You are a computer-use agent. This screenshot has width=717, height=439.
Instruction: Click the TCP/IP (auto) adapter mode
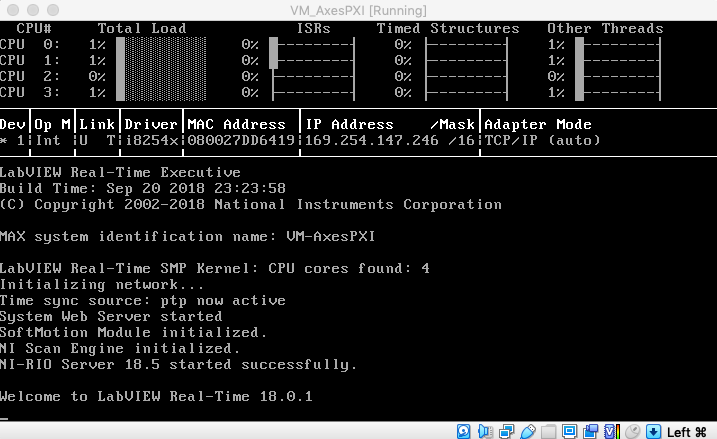click(x=542, y=140)
